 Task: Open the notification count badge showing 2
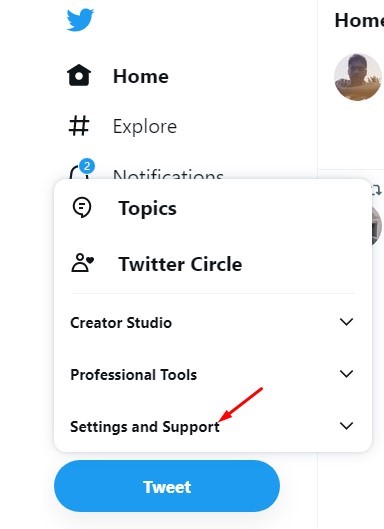(x=87, y=166)
